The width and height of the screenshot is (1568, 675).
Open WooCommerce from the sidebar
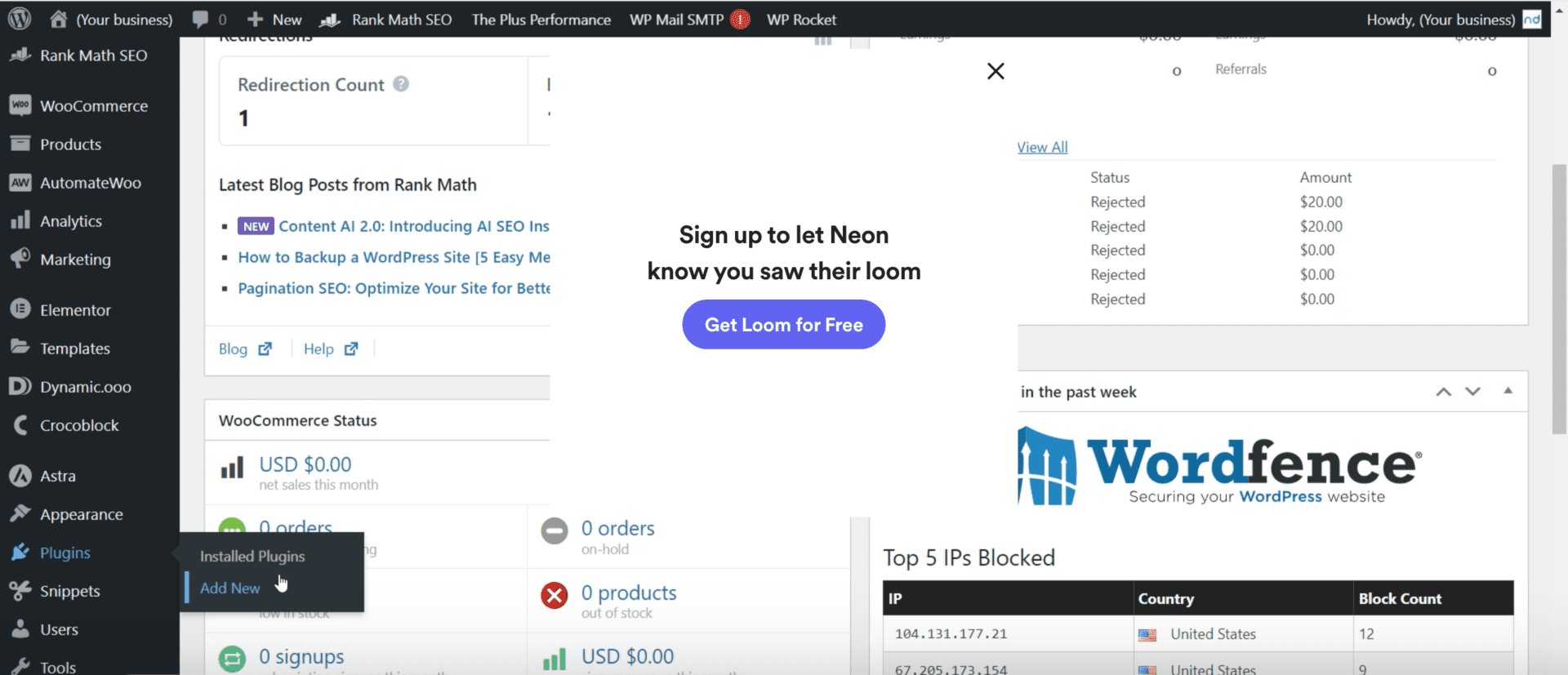(93, 106)
